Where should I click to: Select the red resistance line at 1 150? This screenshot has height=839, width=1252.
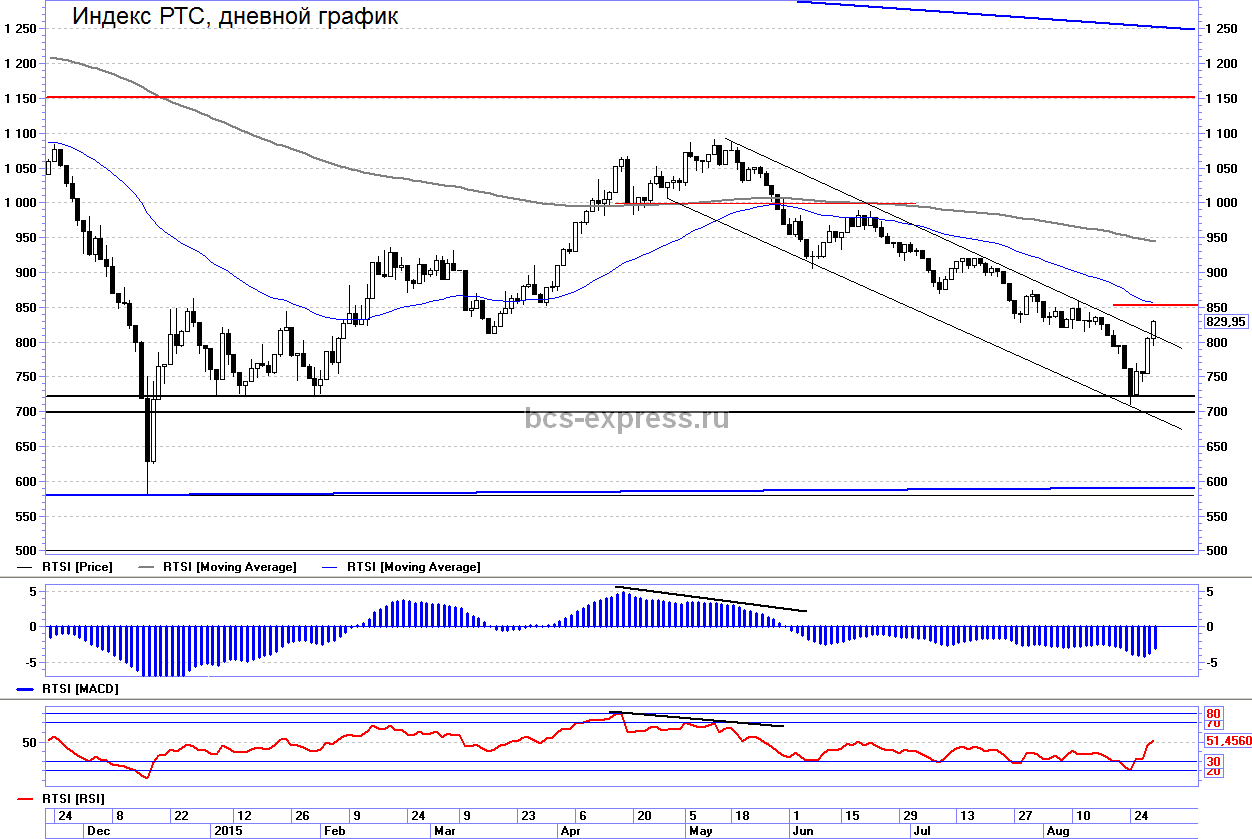[600, 97]
